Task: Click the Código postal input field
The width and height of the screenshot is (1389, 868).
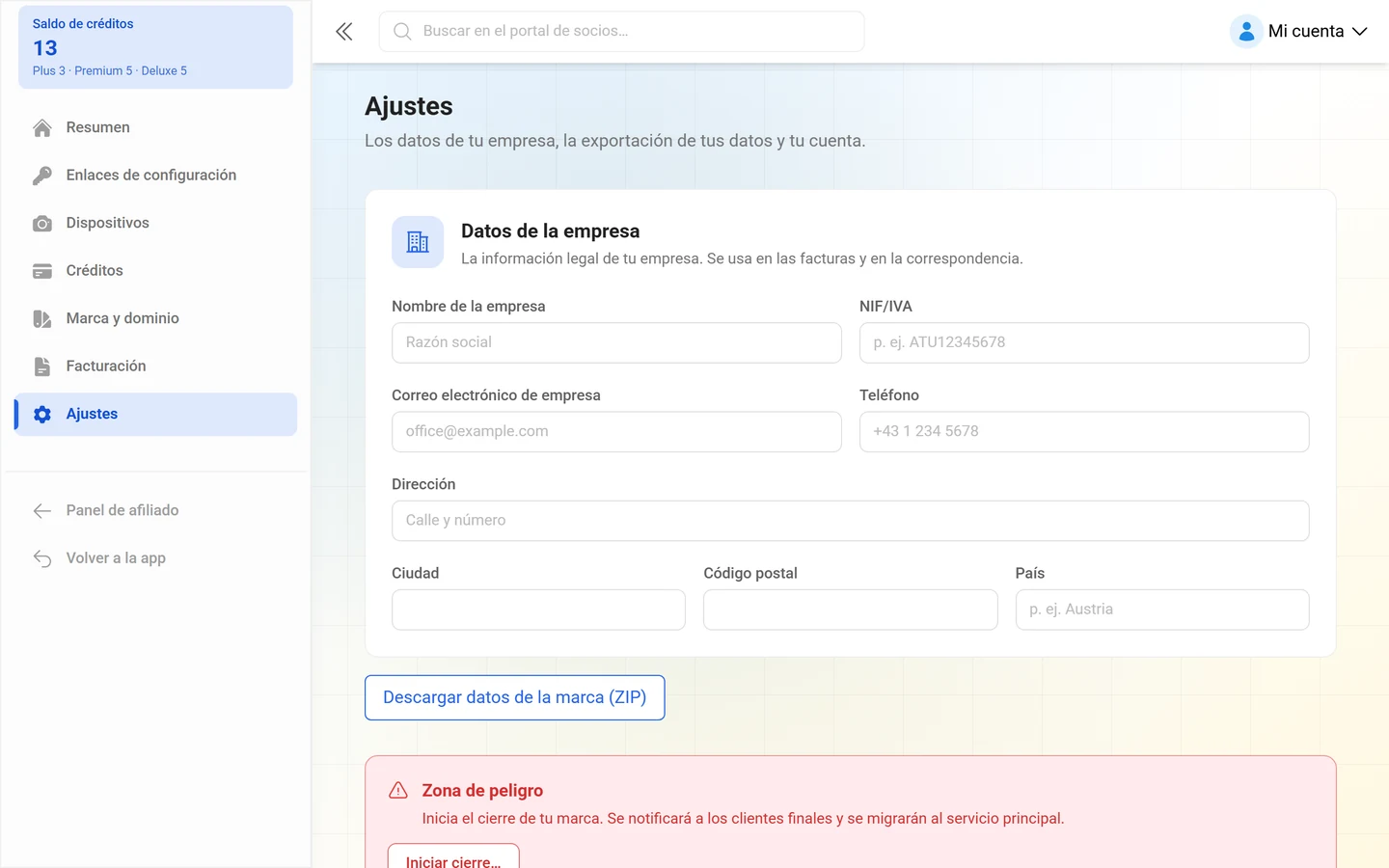Action: (851, 610)
